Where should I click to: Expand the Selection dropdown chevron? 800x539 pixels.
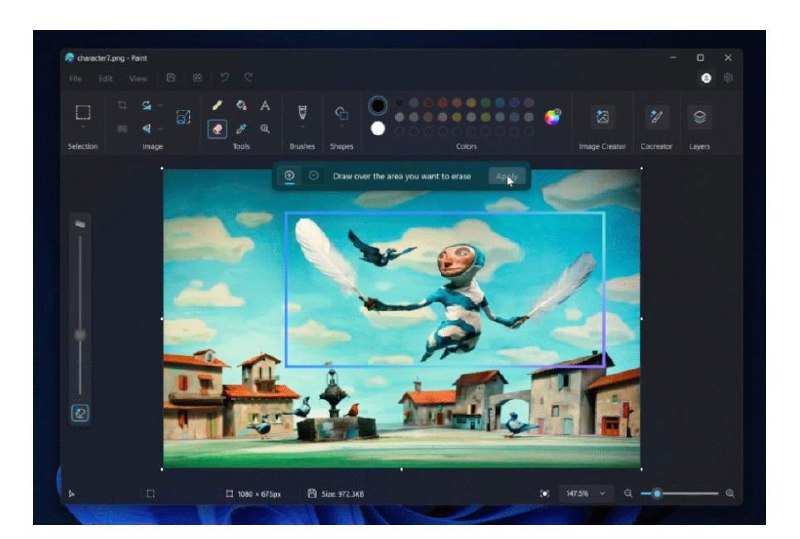(x=83, y=127)
